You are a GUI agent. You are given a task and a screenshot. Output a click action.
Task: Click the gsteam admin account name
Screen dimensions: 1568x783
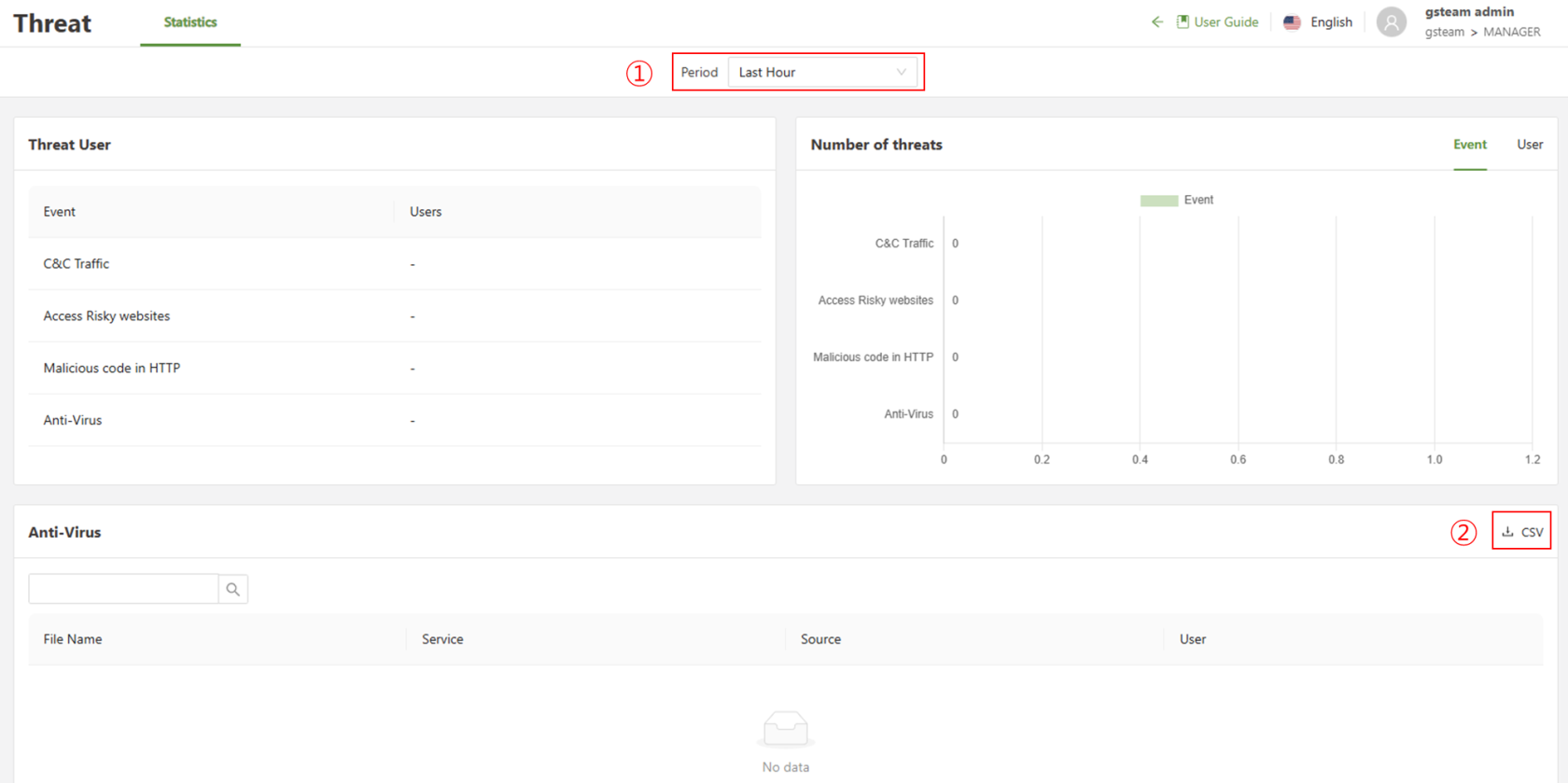coord(1469,12)
